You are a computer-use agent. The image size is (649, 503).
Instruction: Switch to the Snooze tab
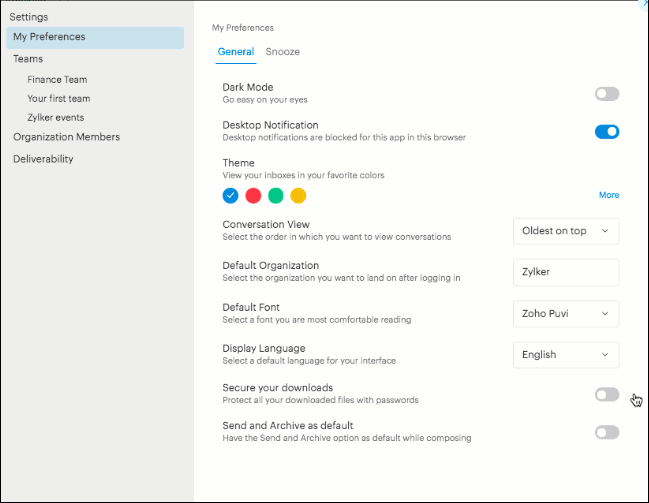283,52
